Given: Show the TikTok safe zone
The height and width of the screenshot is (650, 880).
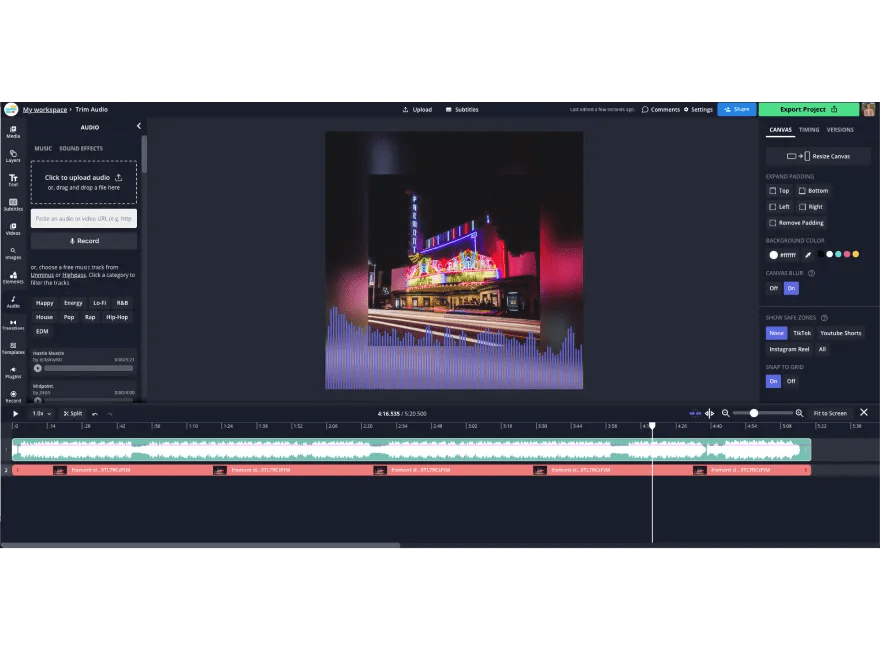Looking at the screenshot, I should [x=801, y=333].
